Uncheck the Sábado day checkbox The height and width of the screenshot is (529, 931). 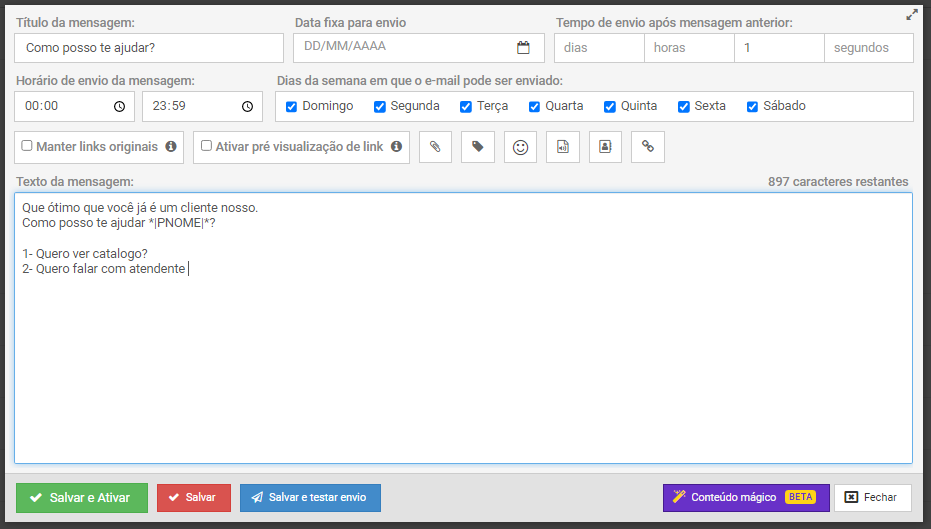click(x=753, y=106)
